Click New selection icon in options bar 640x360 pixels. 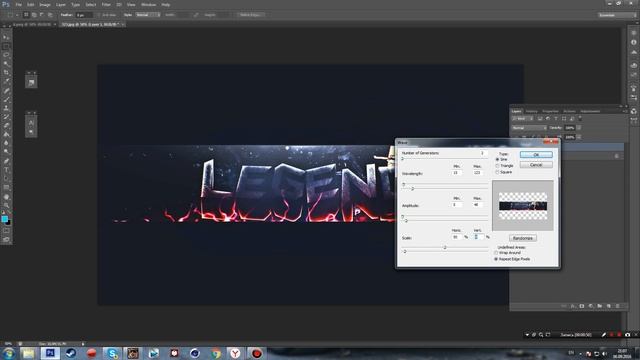pyautogui.click(x=26, y=15)
